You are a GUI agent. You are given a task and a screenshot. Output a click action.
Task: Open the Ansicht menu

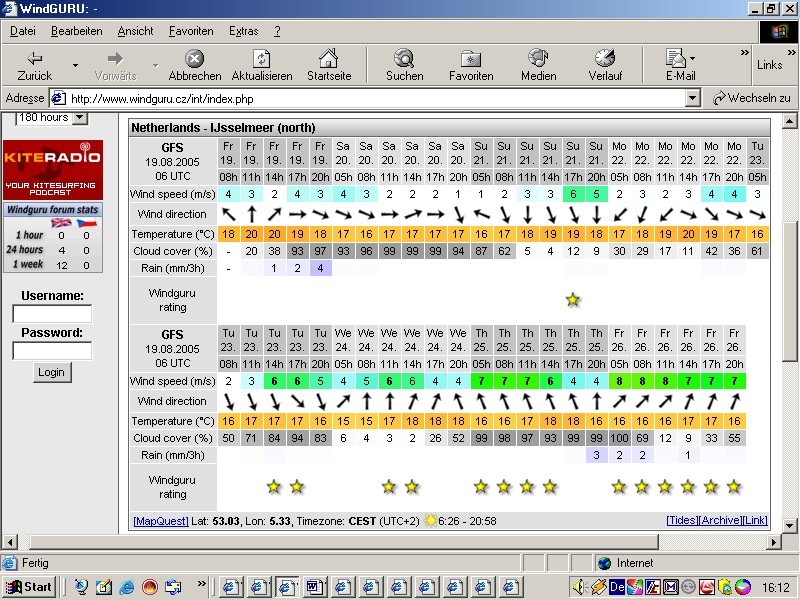point(136,31)
